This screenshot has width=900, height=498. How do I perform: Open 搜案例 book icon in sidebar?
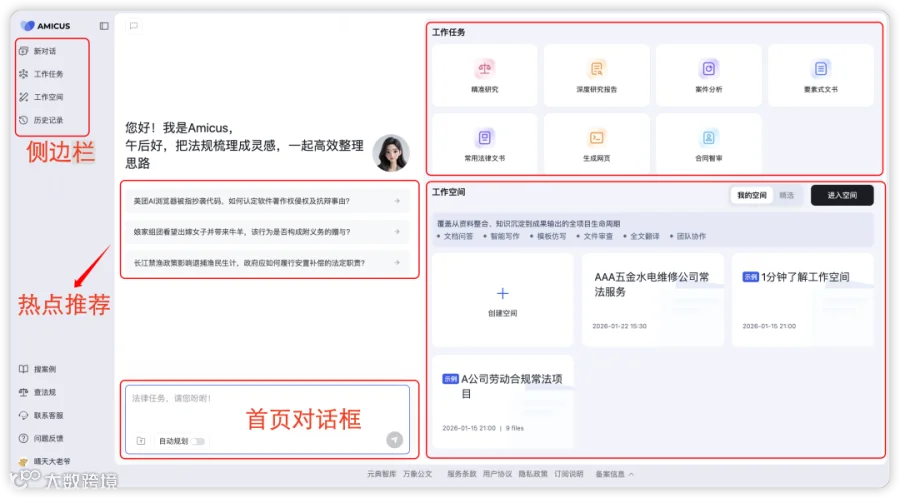24,369
